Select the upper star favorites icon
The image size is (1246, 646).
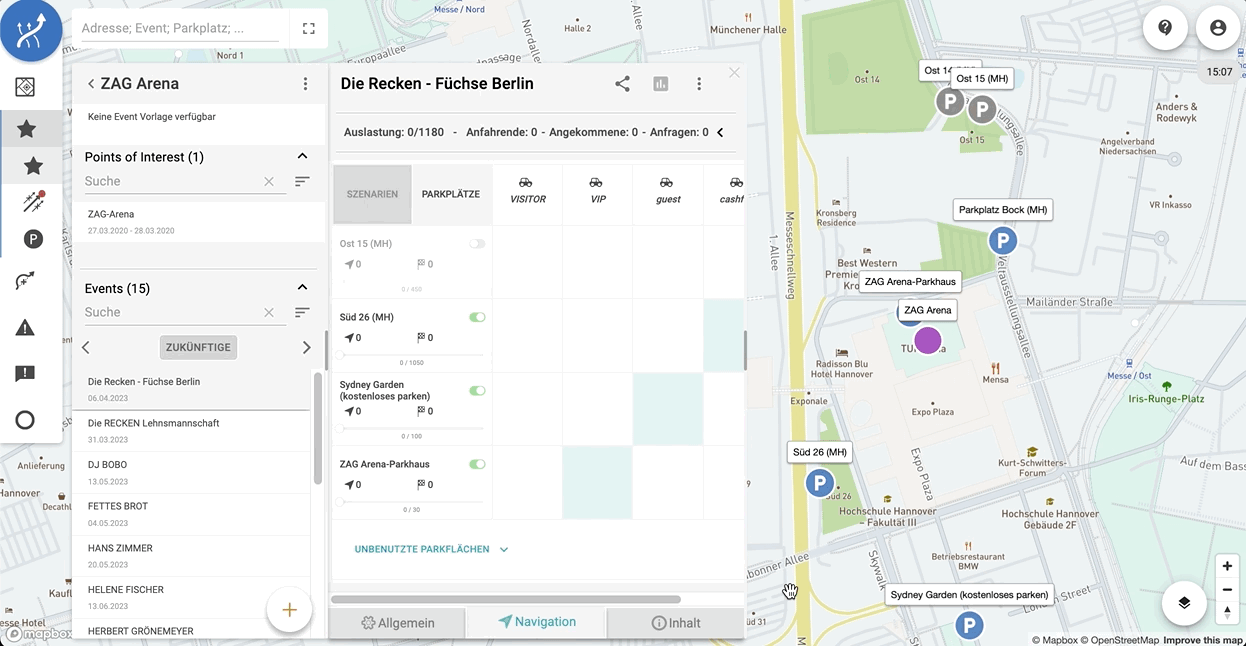(x=26, y=128)
